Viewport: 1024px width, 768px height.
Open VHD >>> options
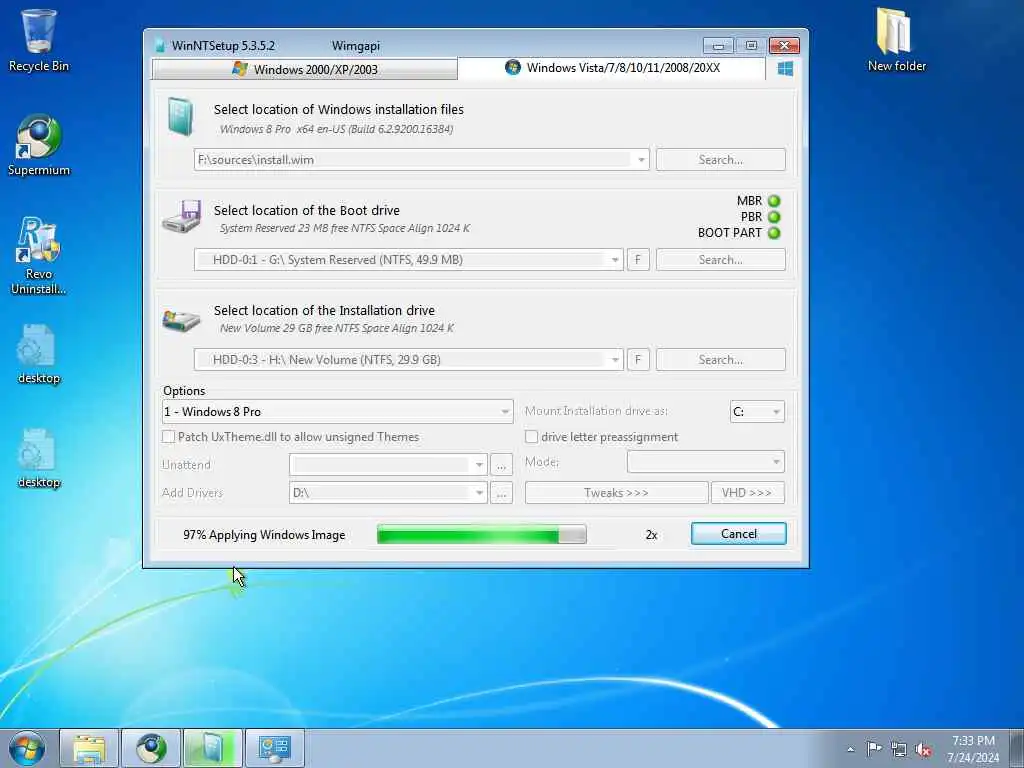747,492
